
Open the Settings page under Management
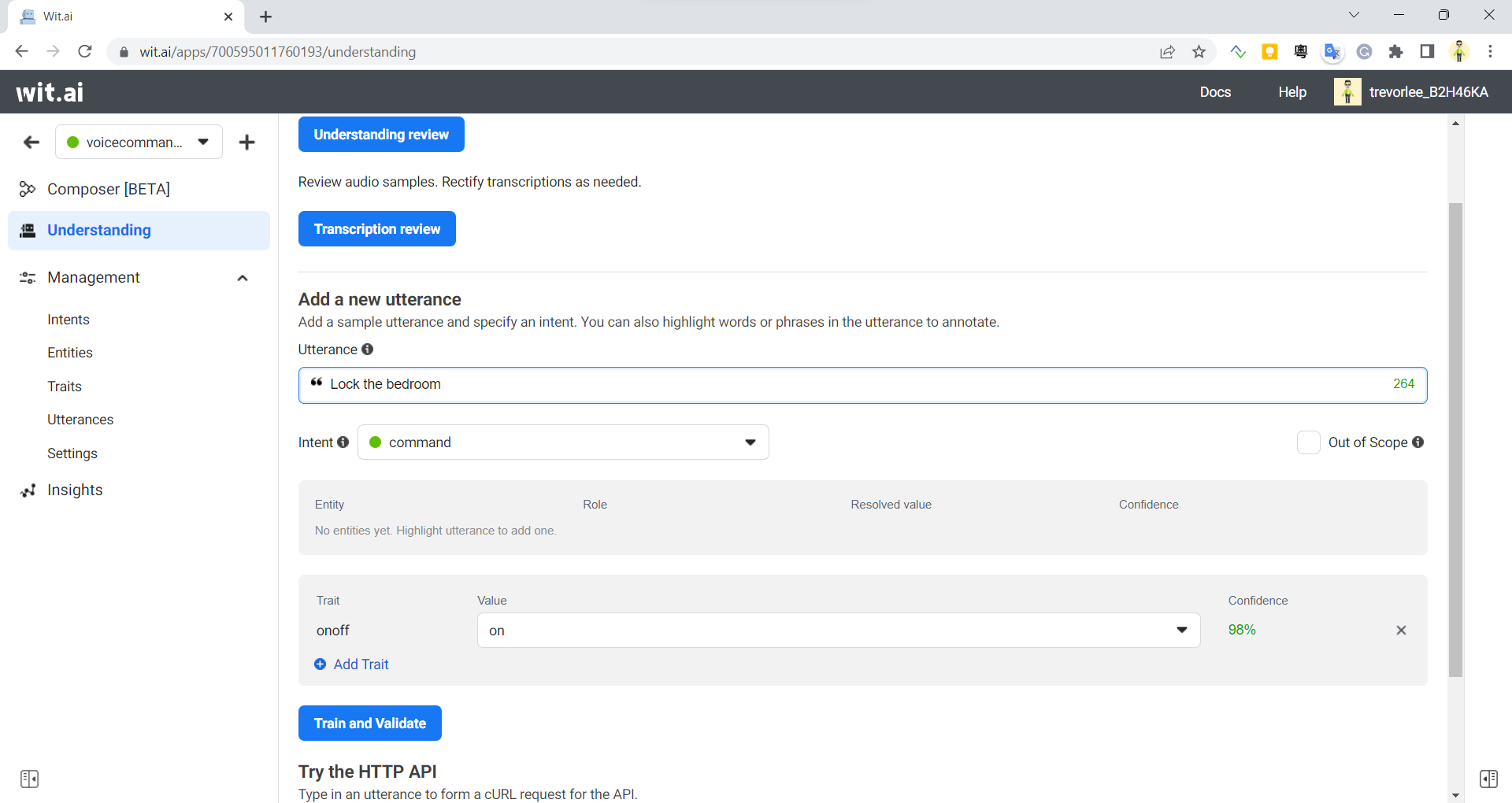[72, 453]
